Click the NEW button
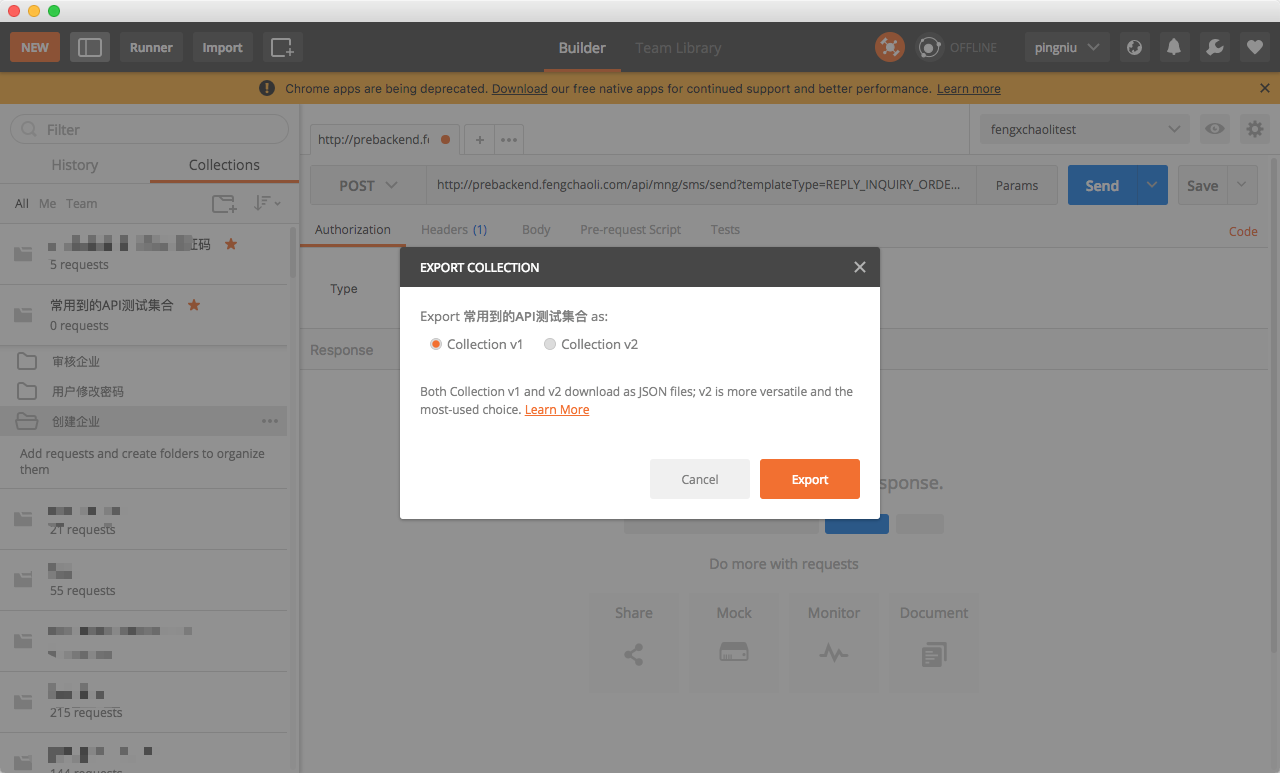Screen dimensions: 1280x773 tap(35, 47)
